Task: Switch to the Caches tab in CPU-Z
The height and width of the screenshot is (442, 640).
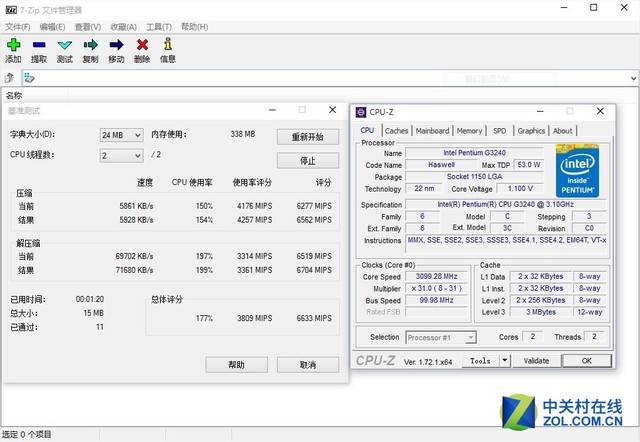Action: 396,131
